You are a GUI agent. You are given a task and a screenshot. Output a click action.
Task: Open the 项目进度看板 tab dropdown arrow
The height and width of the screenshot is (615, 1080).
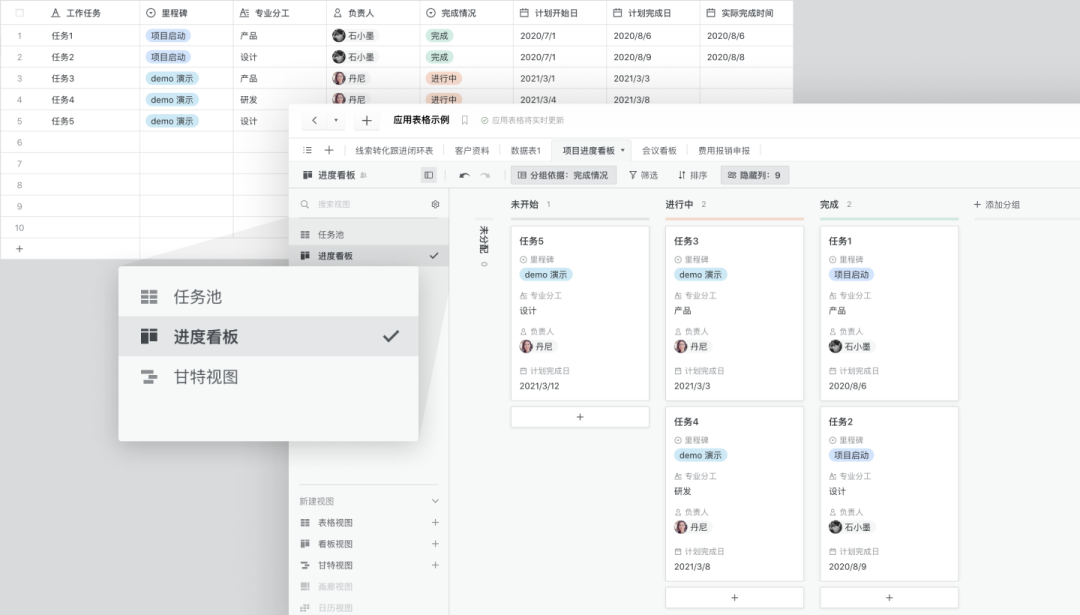(625, 150)
